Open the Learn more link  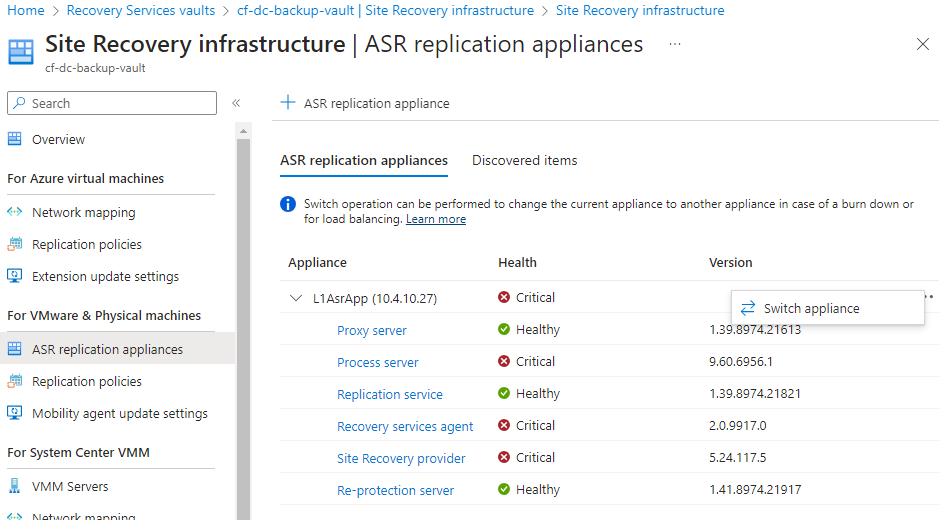tap(436, 219)
